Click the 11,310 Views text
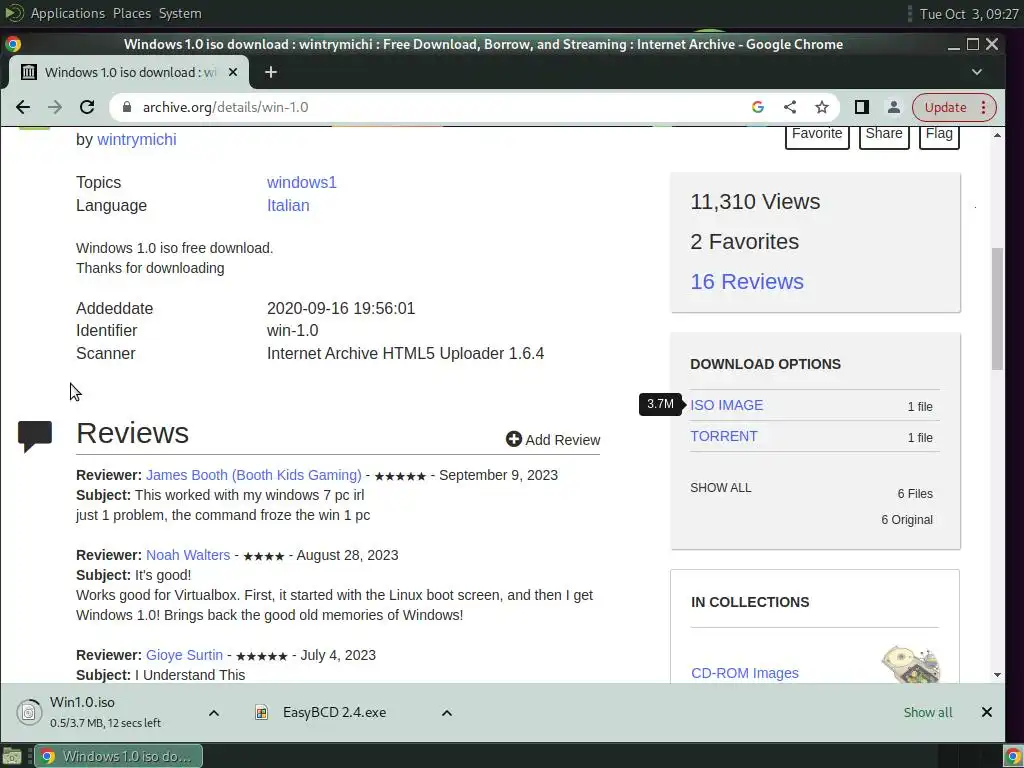Image resolution: width=1024 pixels, height=768 pixels. (x=755, y=201)
